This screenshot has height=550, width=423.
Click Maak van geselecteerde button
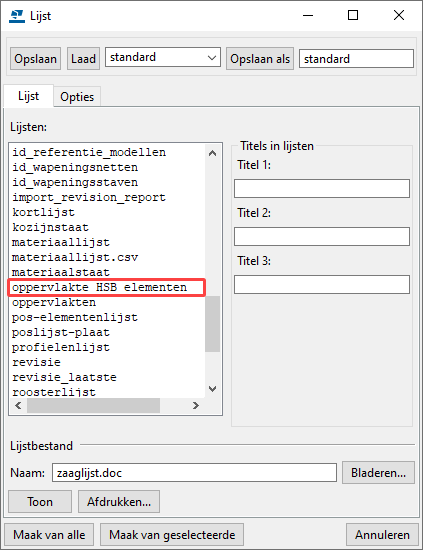point(172,535)
